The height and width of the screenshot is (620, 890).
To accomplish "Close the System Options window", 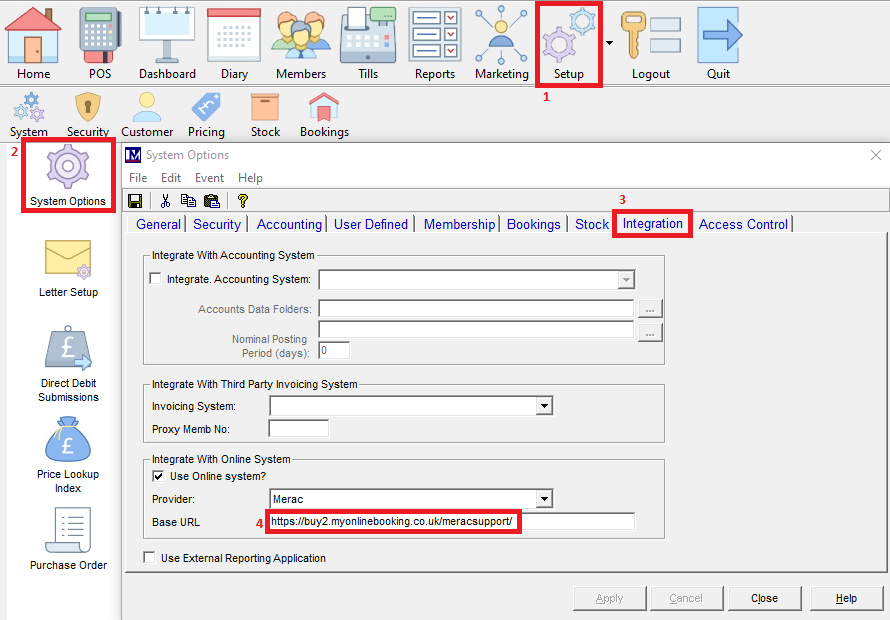I will click(x=876, y=155).
